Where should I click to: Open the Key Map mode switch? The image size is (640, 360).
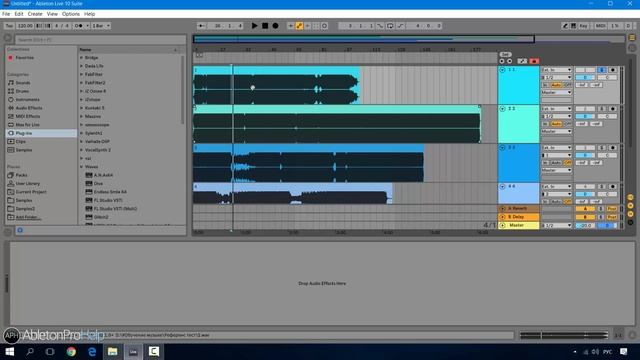(583, 26)
